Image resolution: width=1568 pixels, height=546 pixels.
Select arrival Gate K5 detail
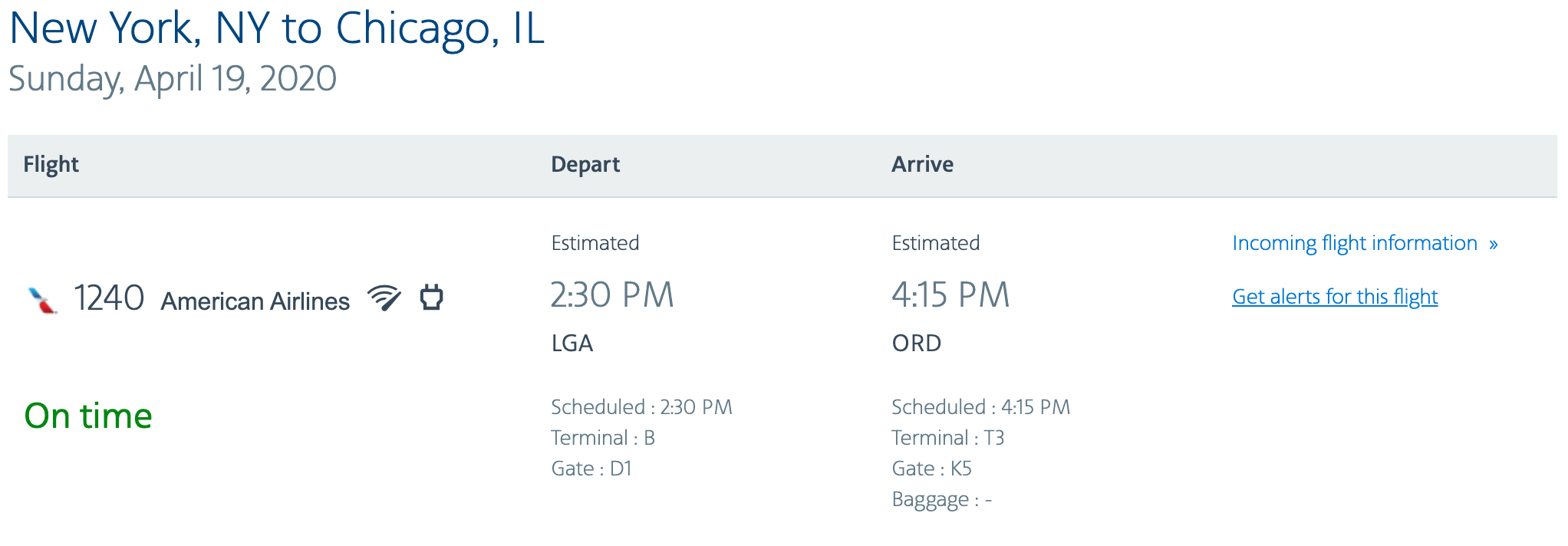pos(932,468)
